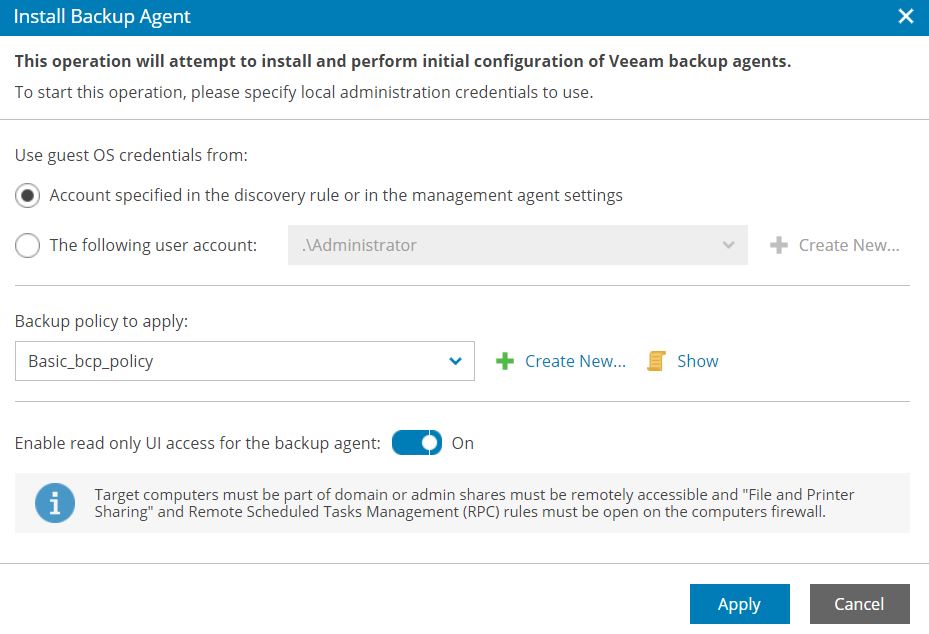Choose 'The following user account' radio button
The image size is (929, 634).
click(x=27, y=245)
